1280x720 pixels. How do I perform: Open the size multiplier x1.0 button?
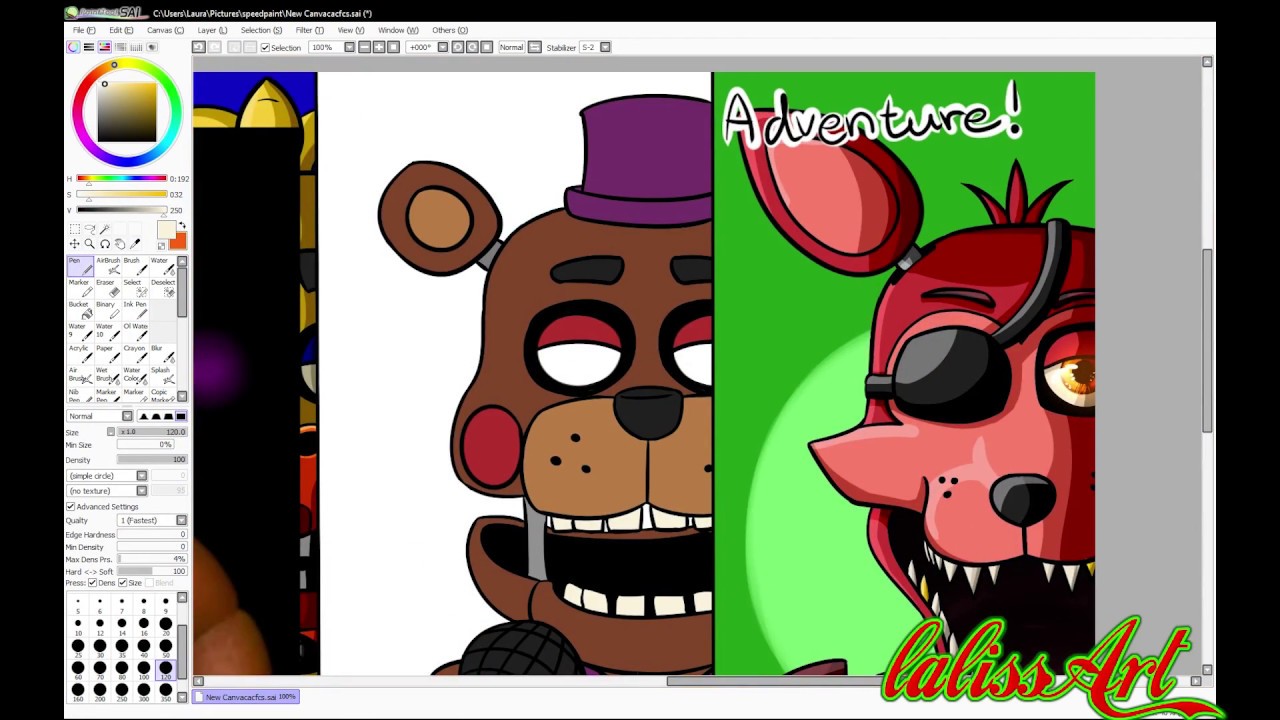[x=111, y=432]
